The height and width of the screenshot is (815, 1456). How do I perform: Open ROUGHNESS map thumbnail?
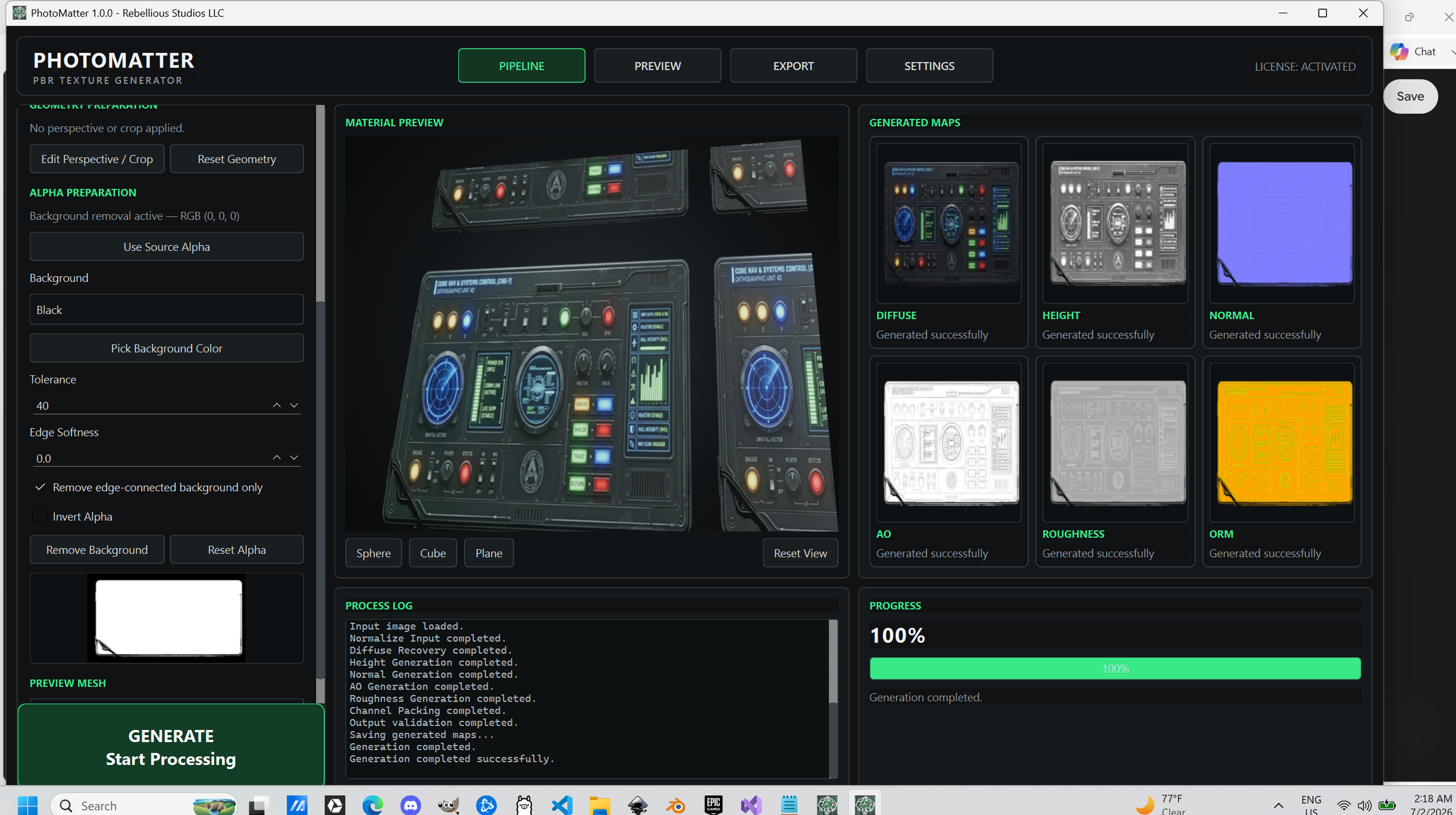pyautogui.click(x=1115, y=442)
